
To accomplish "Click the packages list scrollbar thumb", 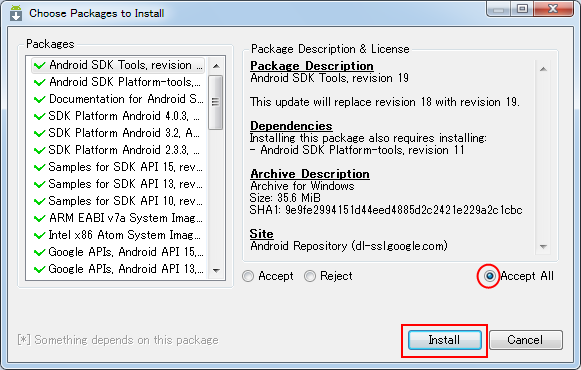I will click(x=215, y=102).
